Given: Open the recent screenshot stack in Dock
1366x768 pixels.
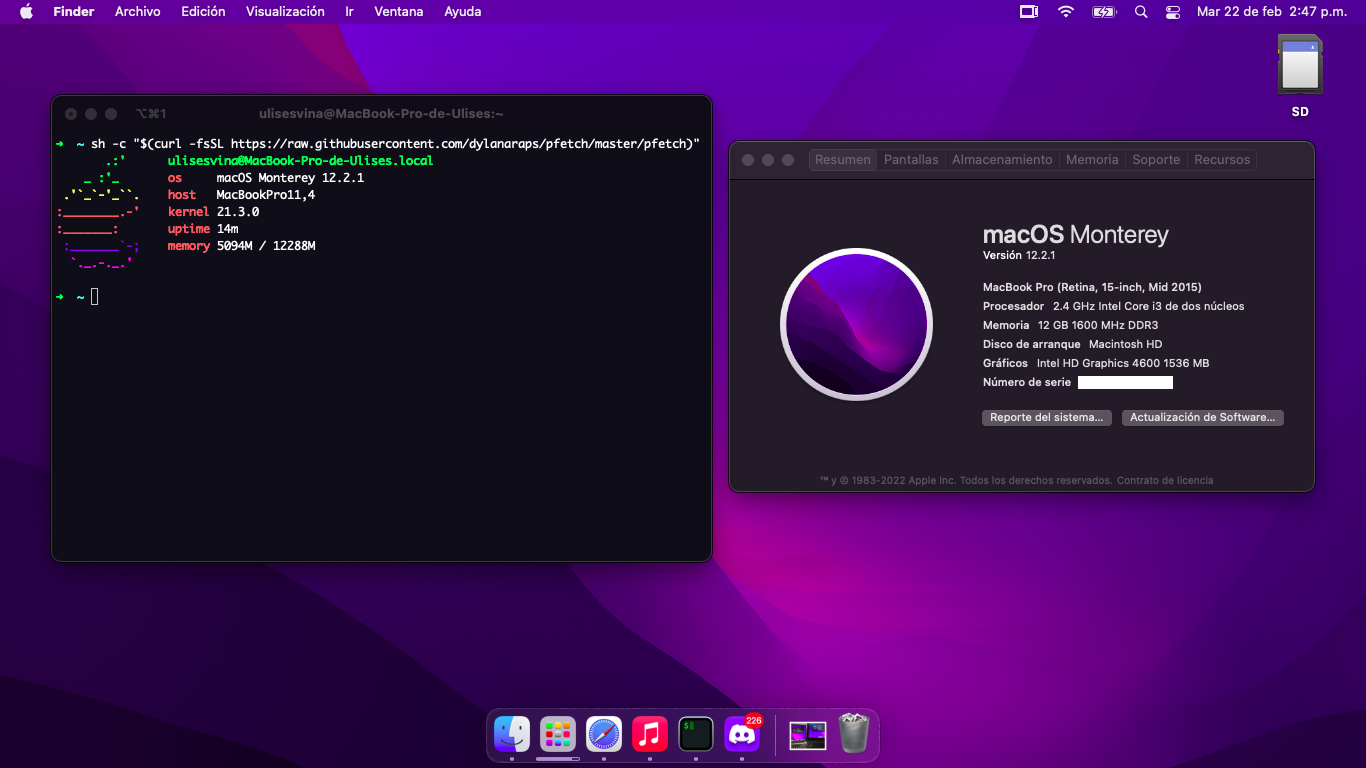Looking at the screenshot, I should [x=807, y=735].
